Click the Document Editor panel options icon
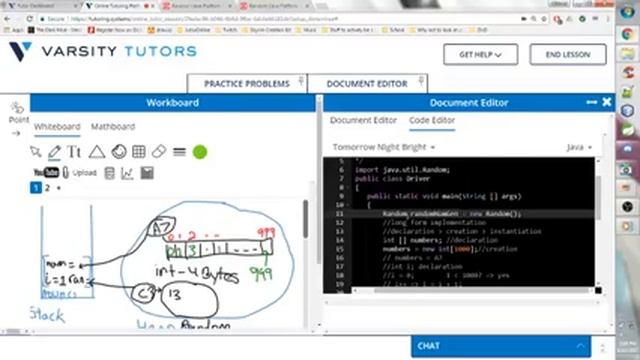Viewport: 640px width, 360px height. tap(591, 102)
